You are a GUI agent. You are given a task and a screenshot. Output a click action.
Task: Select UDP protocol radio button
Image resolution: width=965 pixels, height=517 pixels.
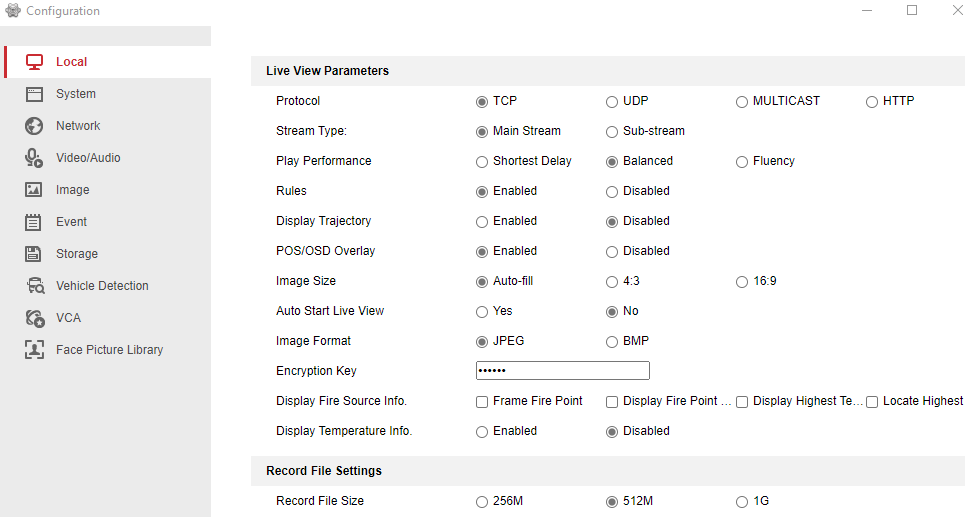click(612, 101)
